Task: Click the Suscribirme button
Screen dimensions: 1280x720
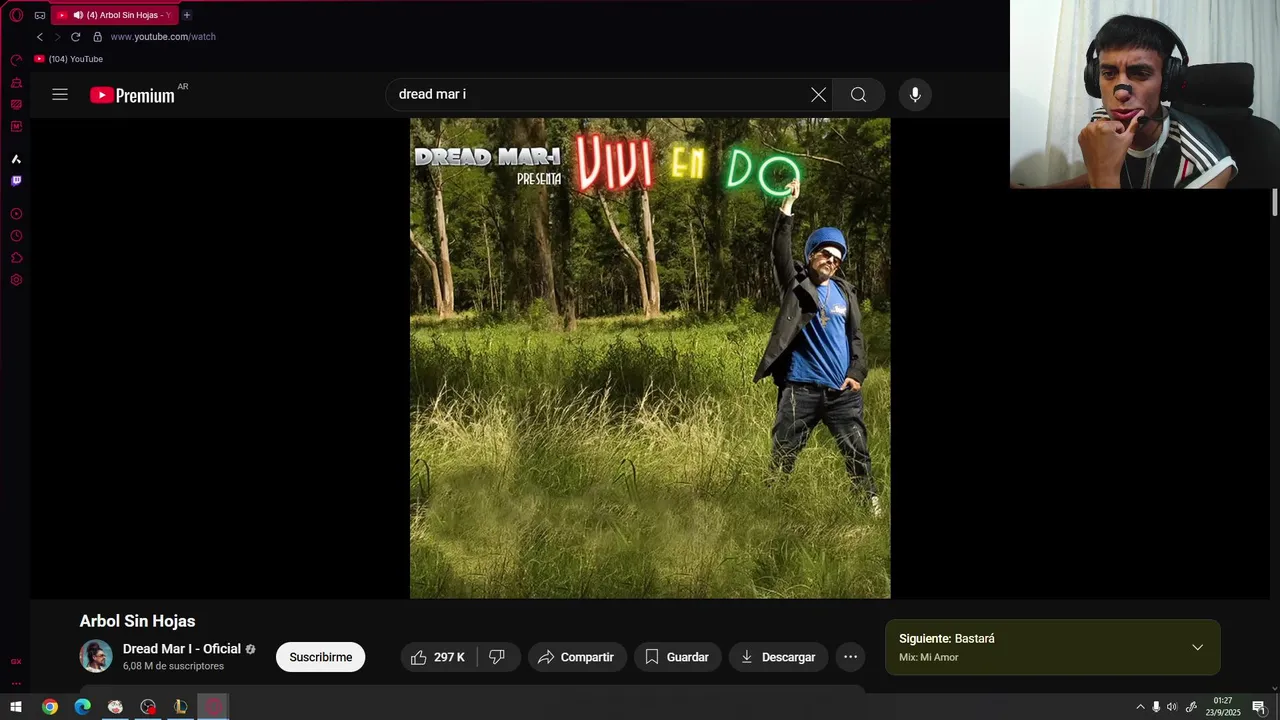Action: point(320,657)
